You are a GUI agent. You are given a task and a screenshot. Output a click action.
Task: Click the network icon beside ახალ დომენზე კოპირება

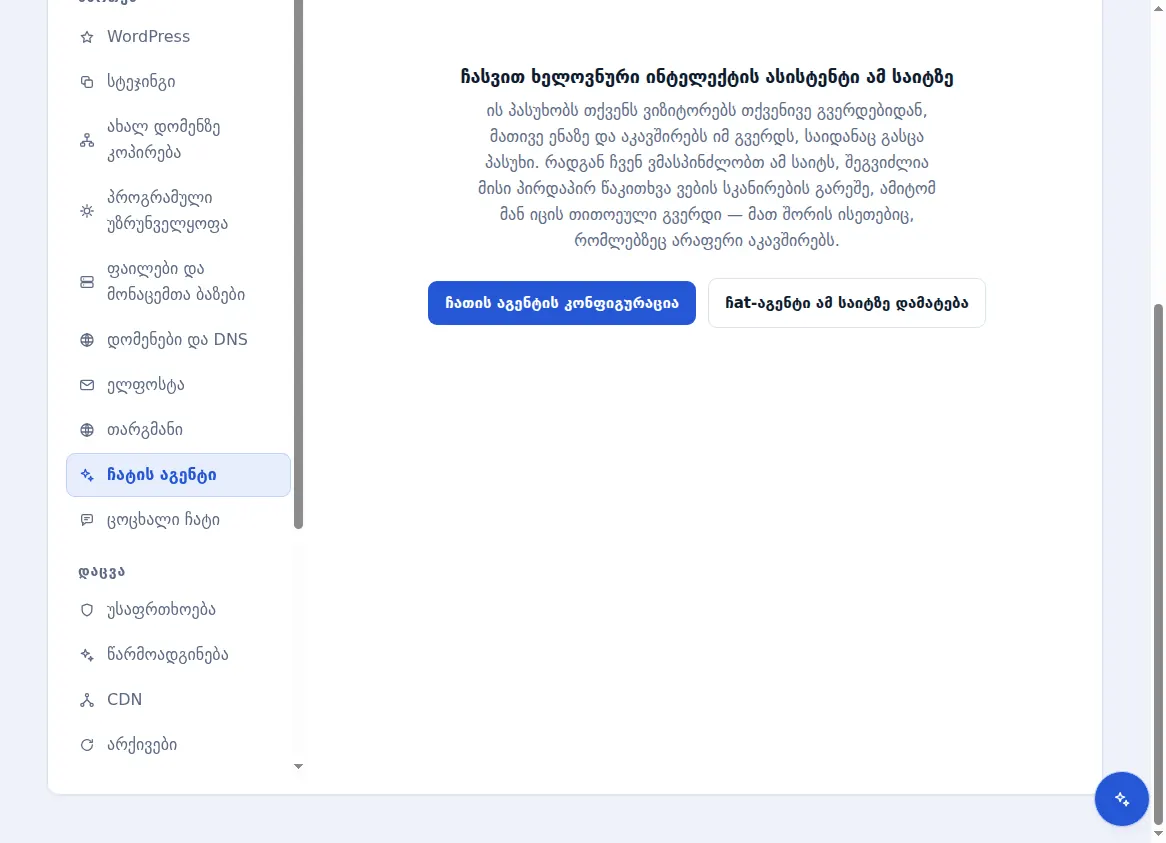click(87, 140)
